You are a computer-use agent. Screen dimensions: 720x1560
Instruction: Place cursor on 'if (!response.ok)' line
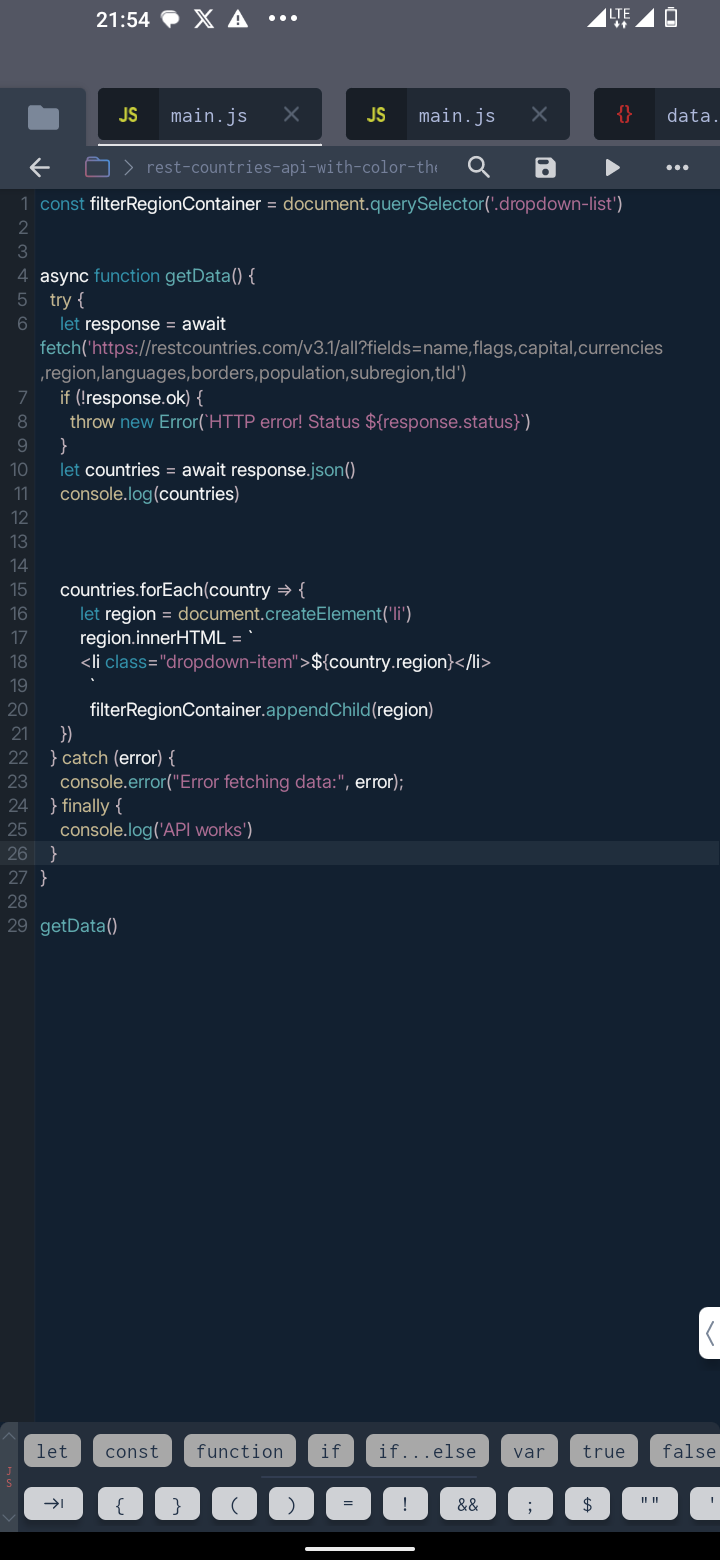[132, 397]
